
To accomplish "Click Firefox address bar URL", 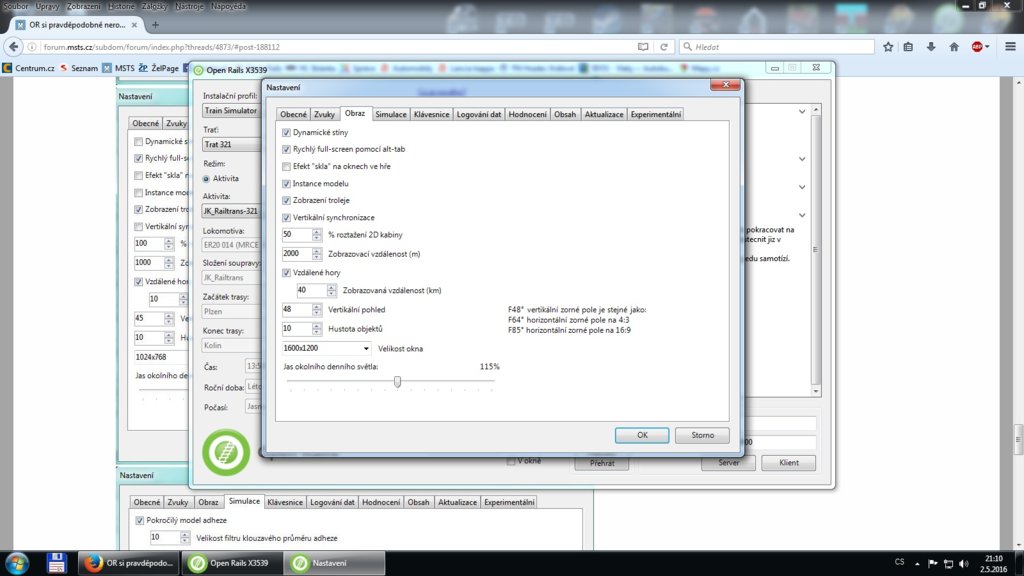I will pyautogui.click(x=161, y=47).
